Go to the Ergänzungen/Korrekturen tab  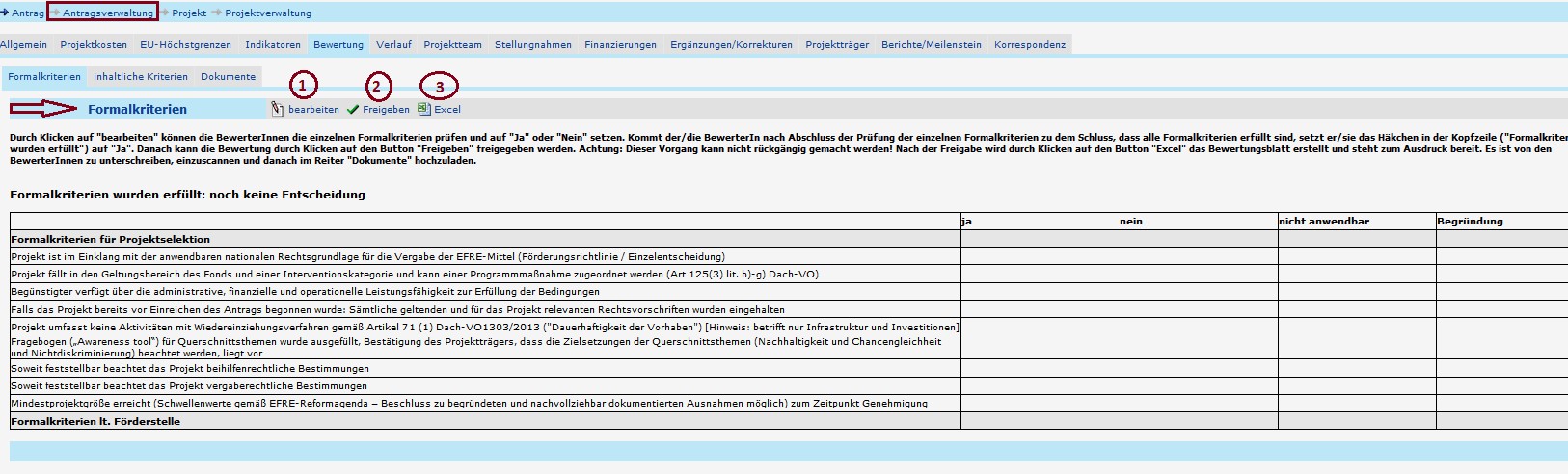(731, 45)
